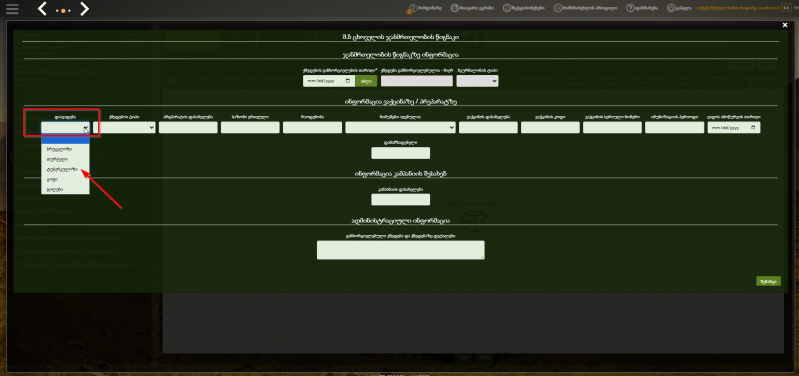The width and height of the screenshot is (799, 376).
Task: Open the help item with question mark icon
Action: [642, 8]
